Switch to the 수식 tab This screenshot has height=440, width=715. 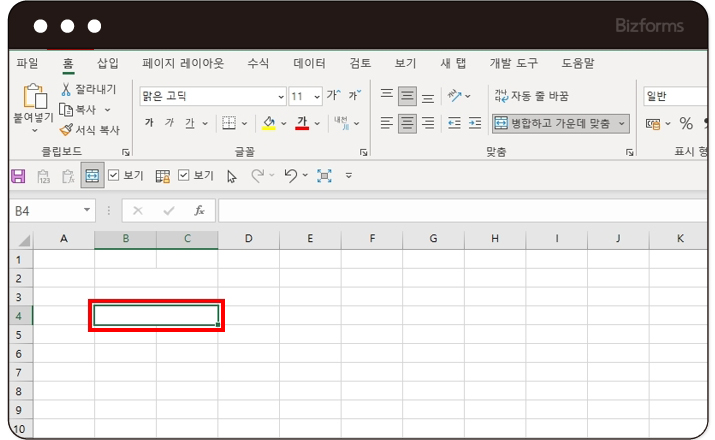pyautogui.click(x=258, y=63)
